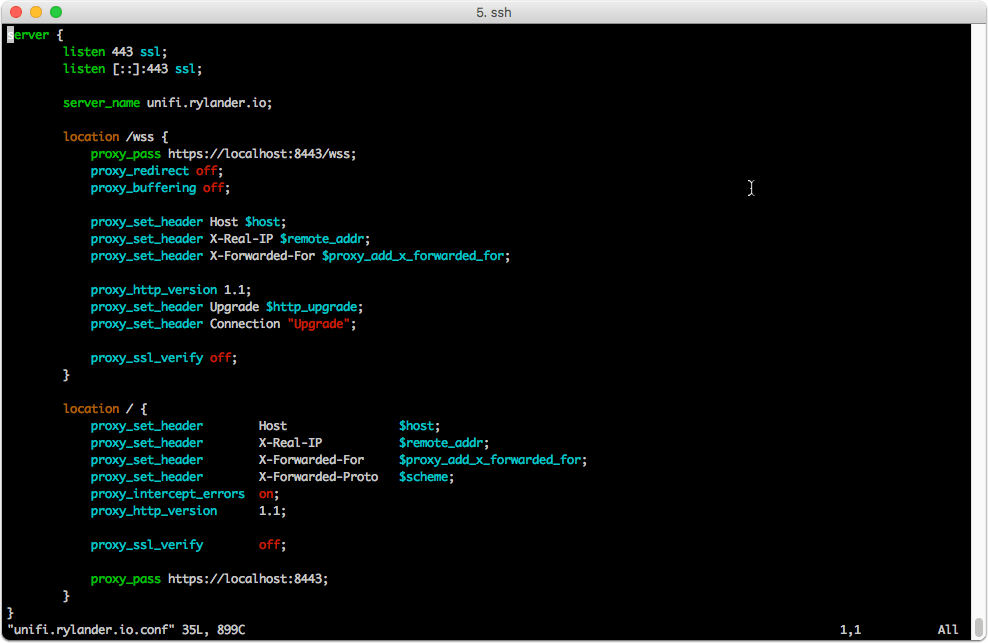Click the '$scheme;' variable

pyautogui.click(x=426, y=477)
